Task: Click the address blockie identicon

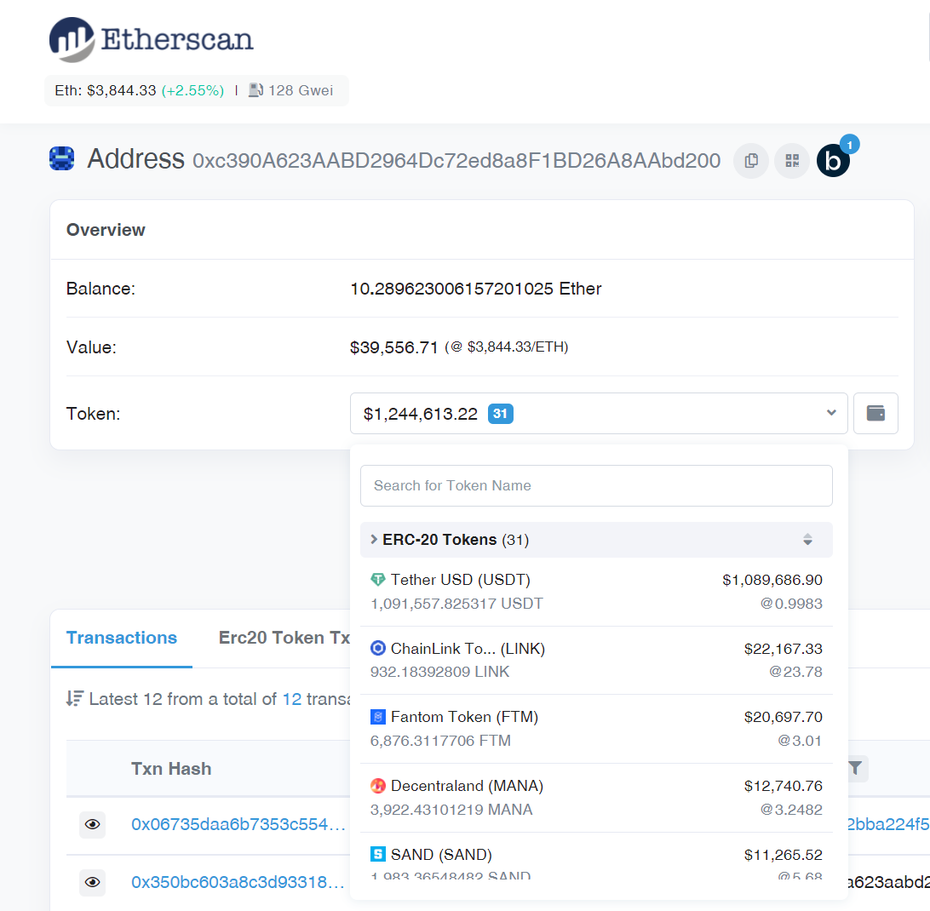Action: coord(62,159)
